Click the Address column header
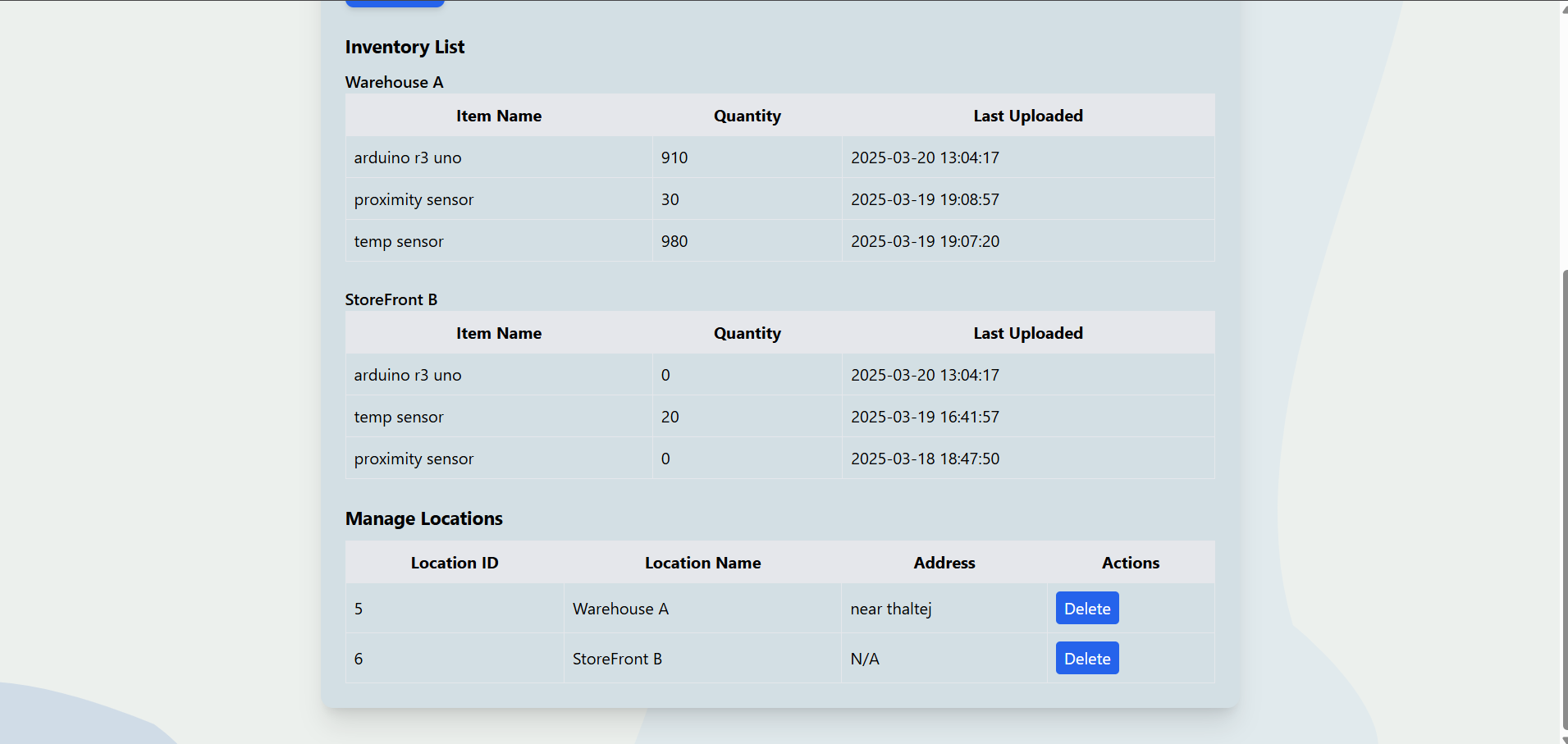This screenshot has width=1568, height=744. pos(944,563)
